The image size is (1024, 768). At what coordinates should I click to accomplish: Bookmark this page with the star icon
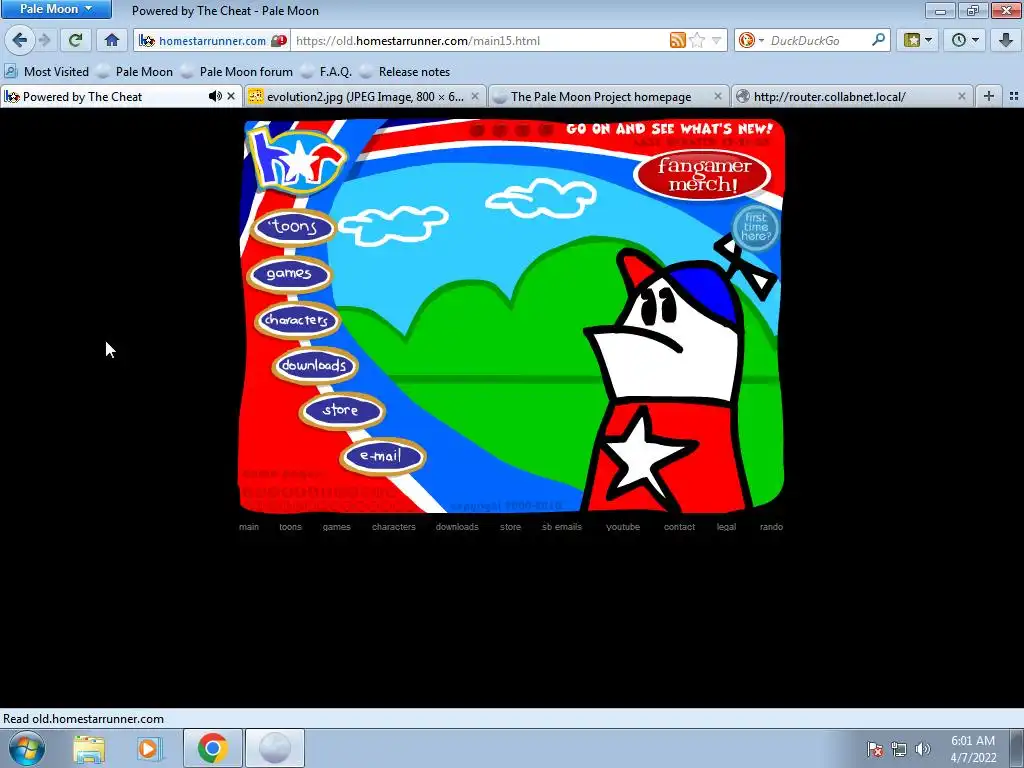tap(697, 40)
